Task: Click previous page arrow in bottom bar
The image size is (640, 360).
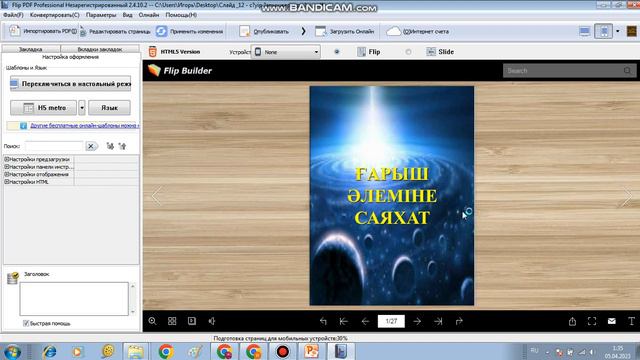Action: (365, 321)
